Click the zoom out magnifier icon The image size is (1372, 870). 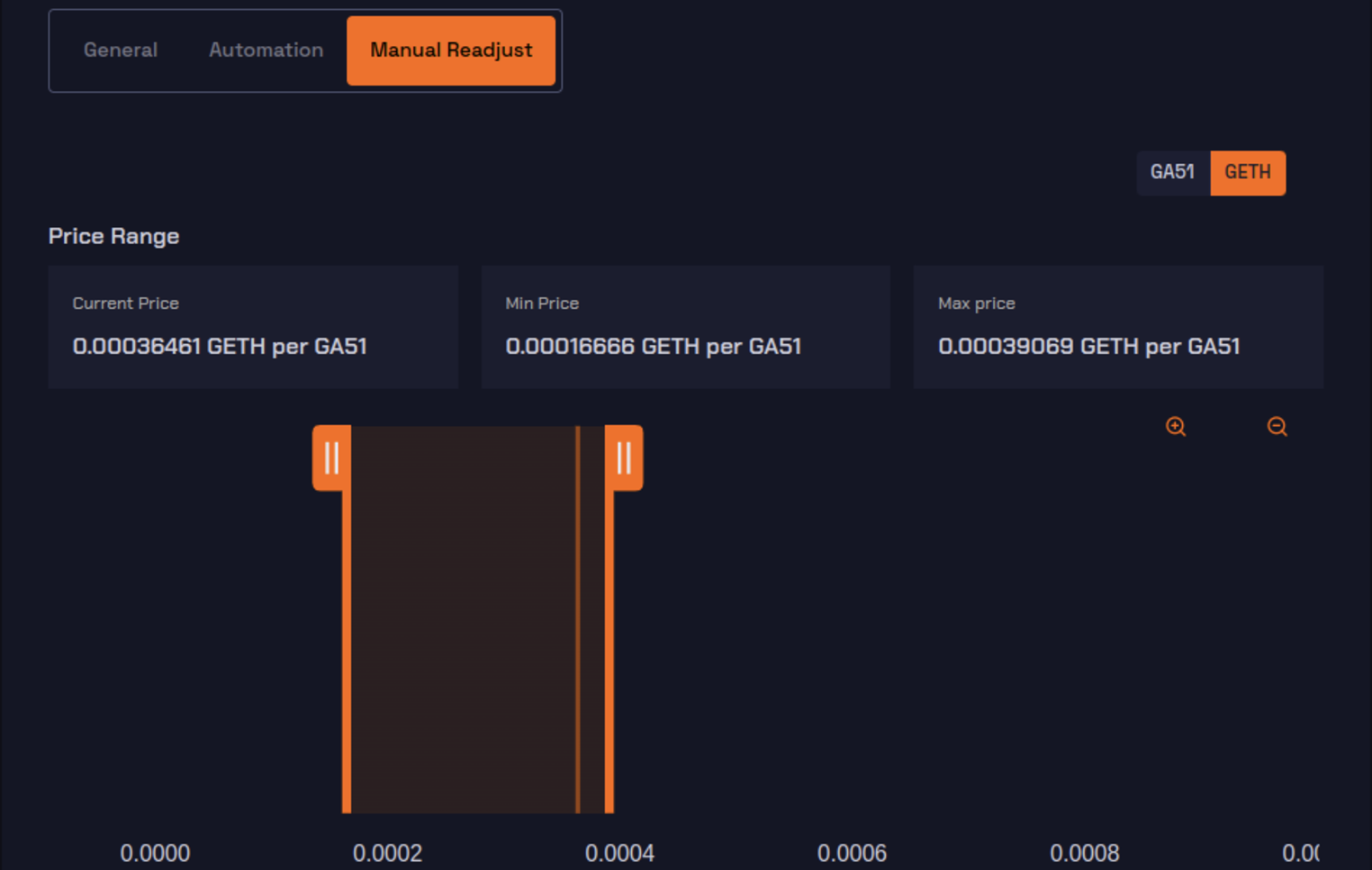click(x=1277, y=427)
